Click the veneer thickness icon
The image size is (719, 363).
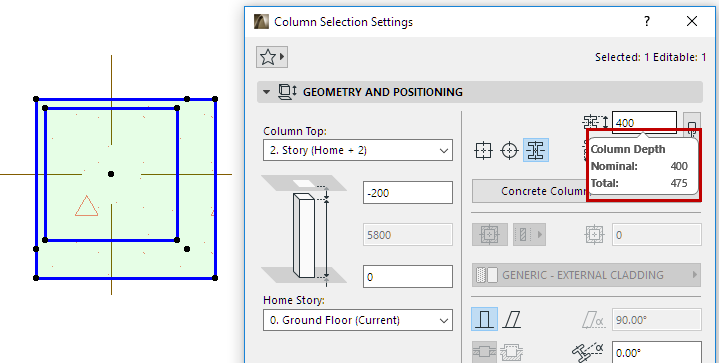[x=595, y=235]
